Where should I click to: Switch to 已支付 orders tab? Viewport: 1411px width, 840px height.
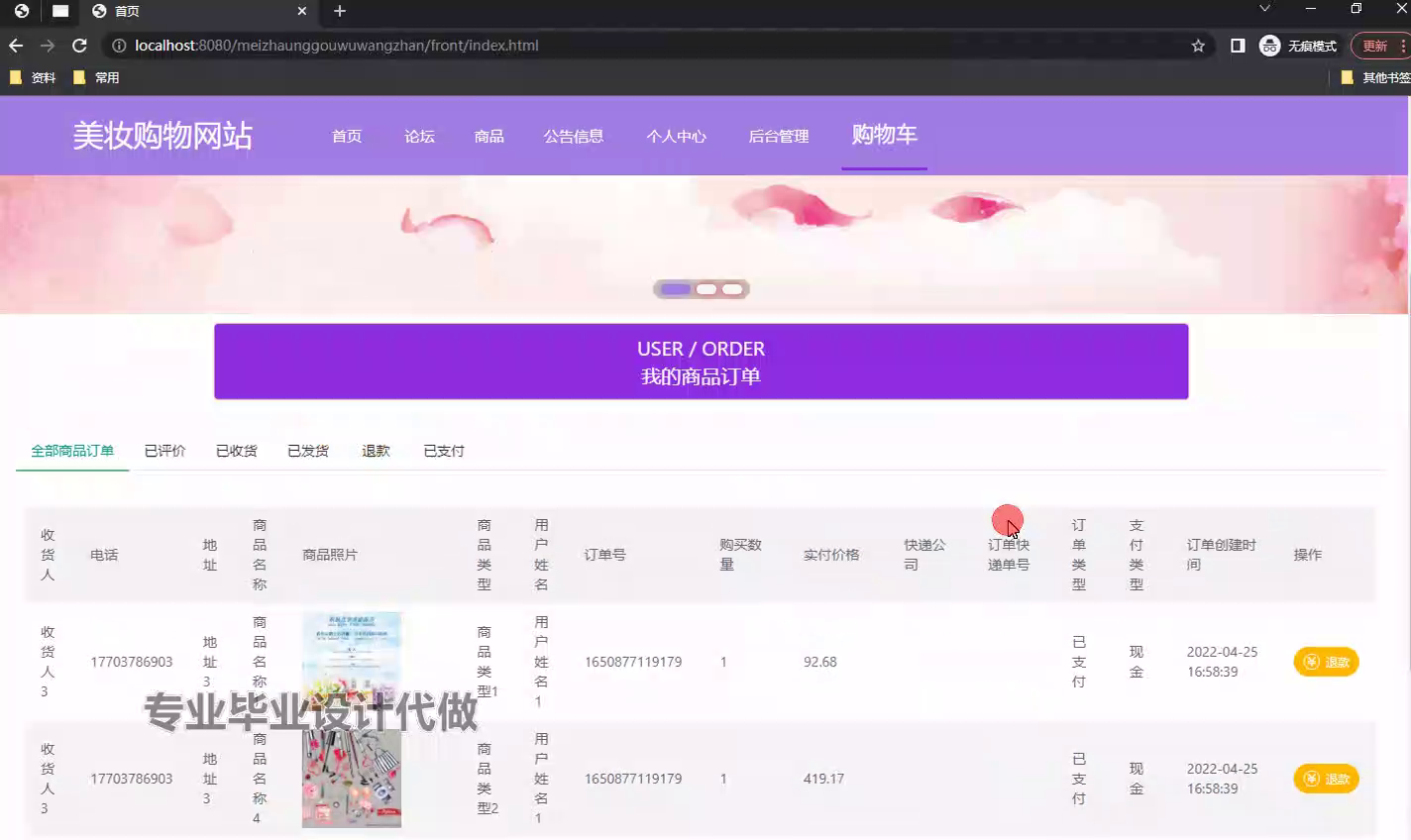coord(444,451)
